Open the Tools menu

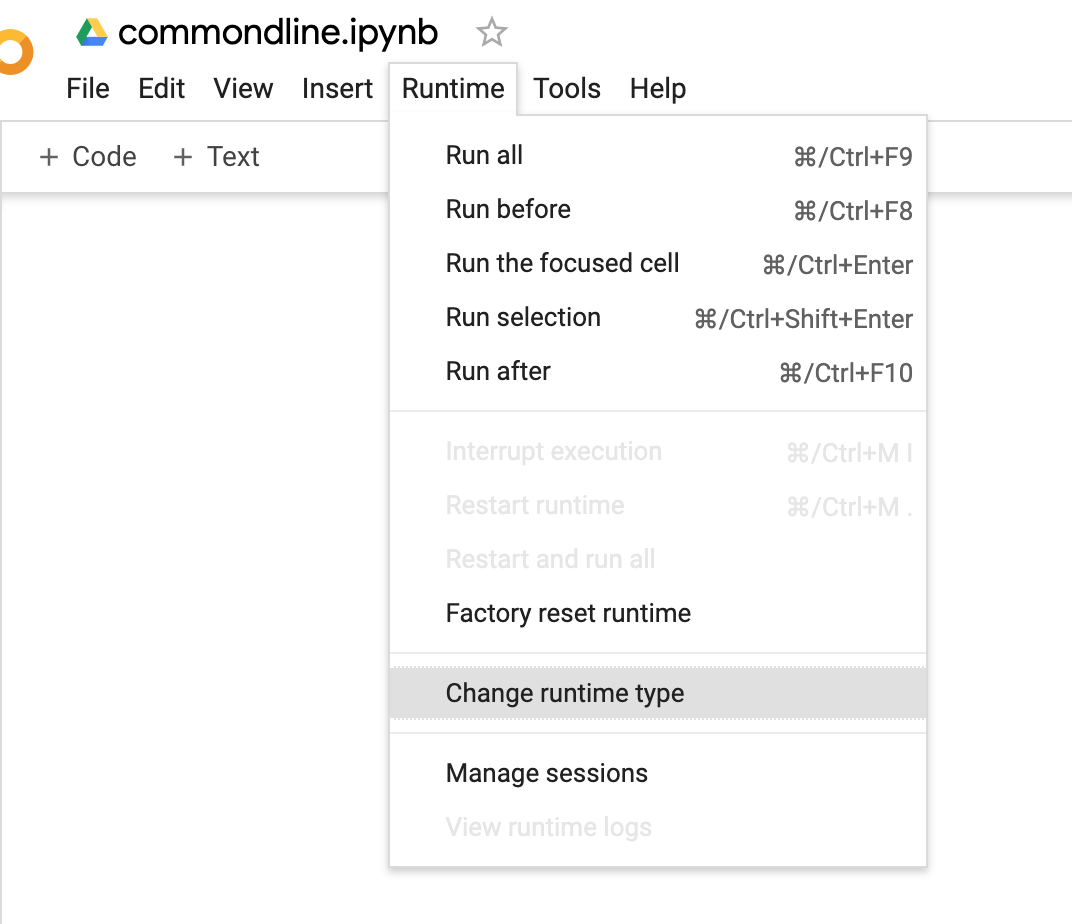[x=567, y=89]
